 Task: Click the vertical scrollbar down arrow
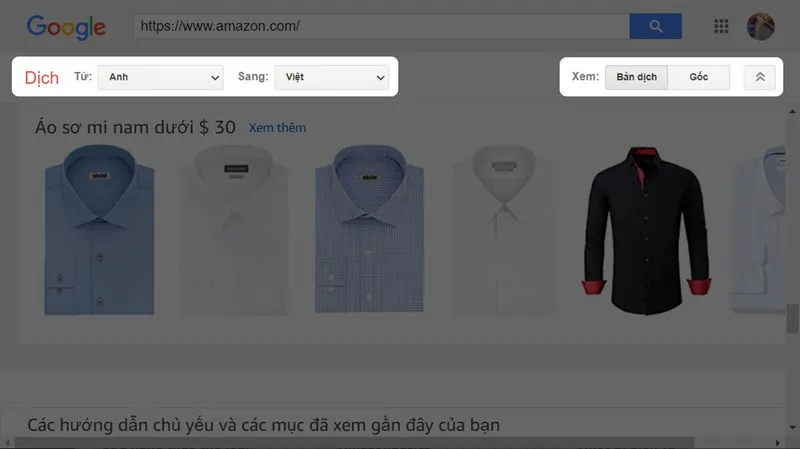click(792, 427)
